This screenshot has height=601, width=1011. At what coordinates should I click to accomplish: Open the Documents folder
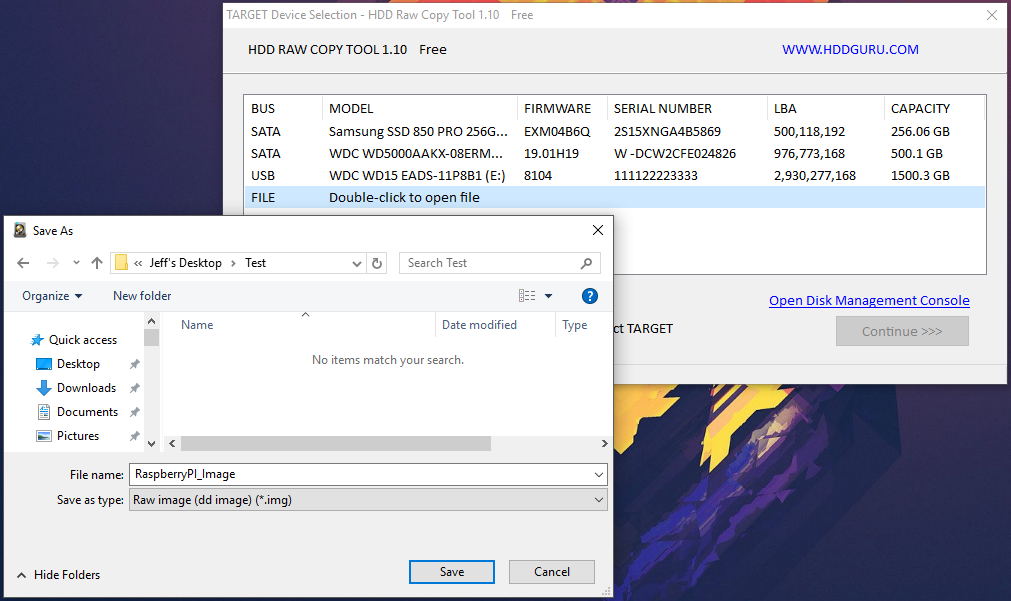pyautogui.click(x=87, y=411)
